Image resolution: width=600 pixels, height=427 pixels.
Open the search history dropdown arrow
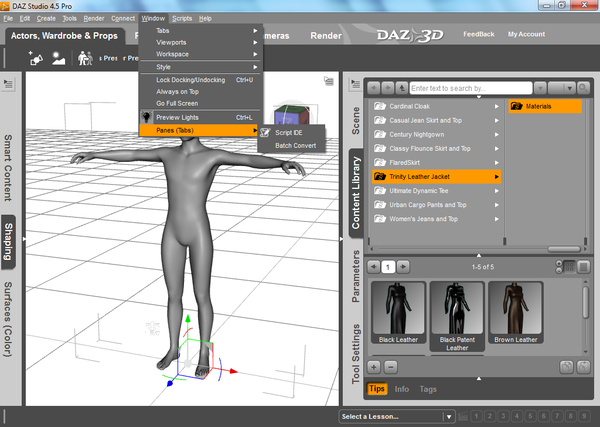point(540,88)
